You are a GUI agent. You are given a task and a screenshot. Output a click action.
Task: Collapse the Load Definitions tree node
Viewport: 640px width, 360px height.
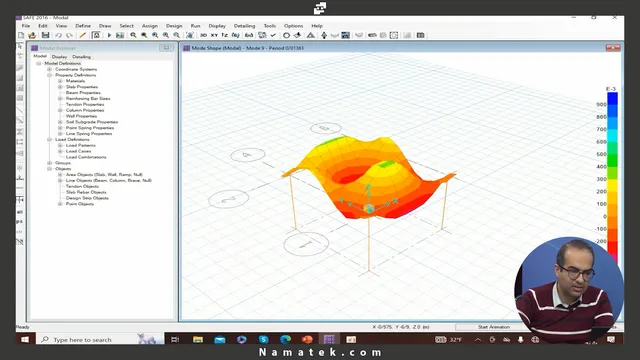click(49, 140)
